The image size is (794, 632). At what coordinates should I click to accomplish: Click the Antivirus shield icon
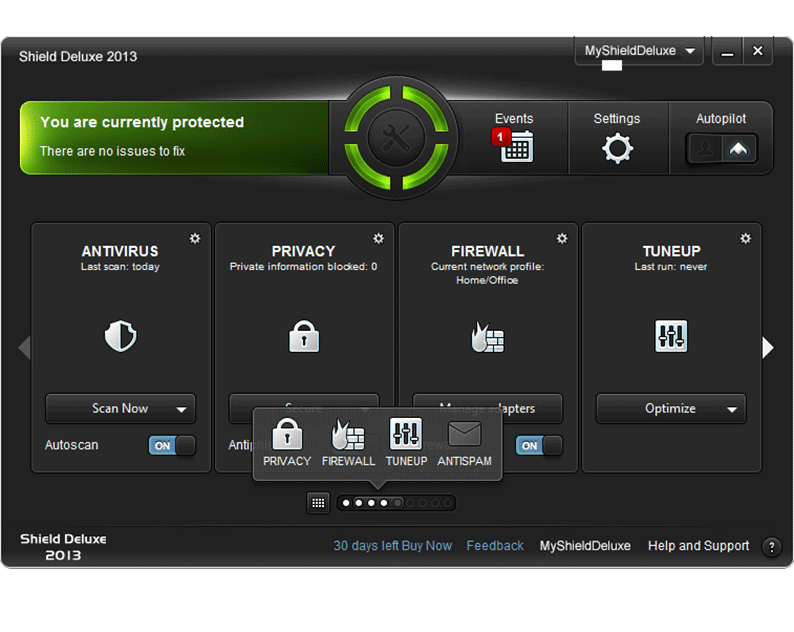[121, 336]
